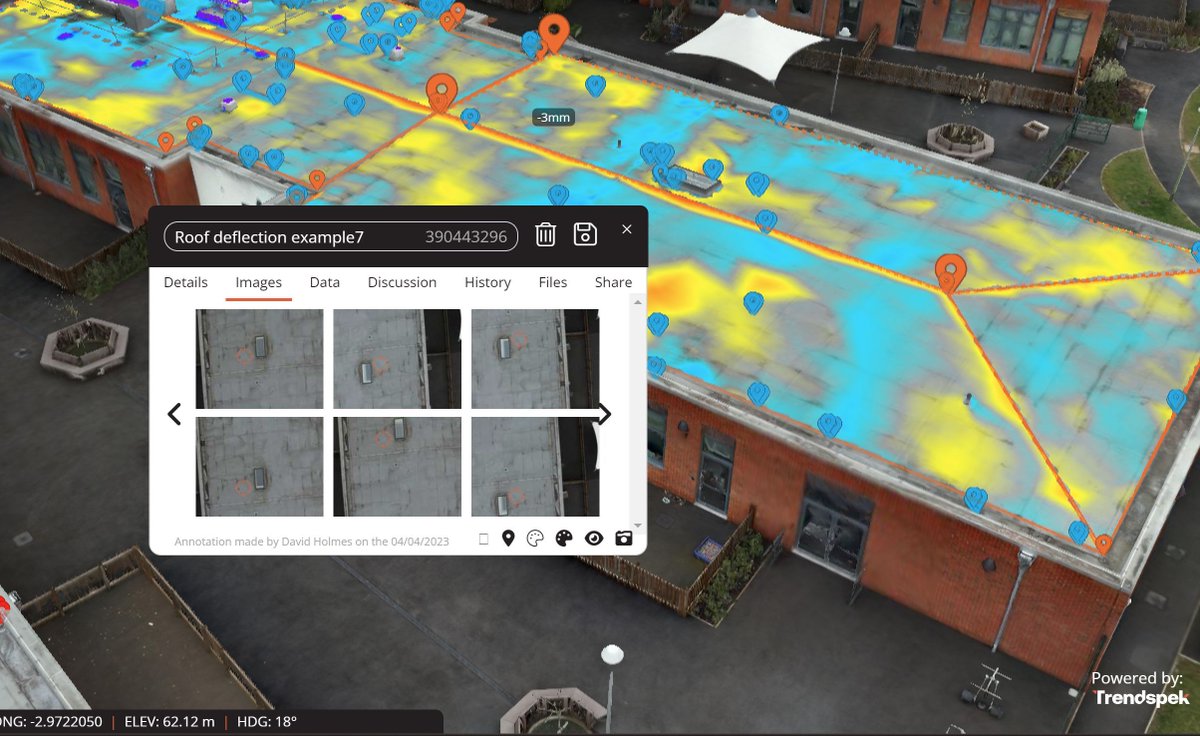Open the bottom-middle roof image thumbnail
The width and height of the screenshot is (1200, 736).
point(397,466)
